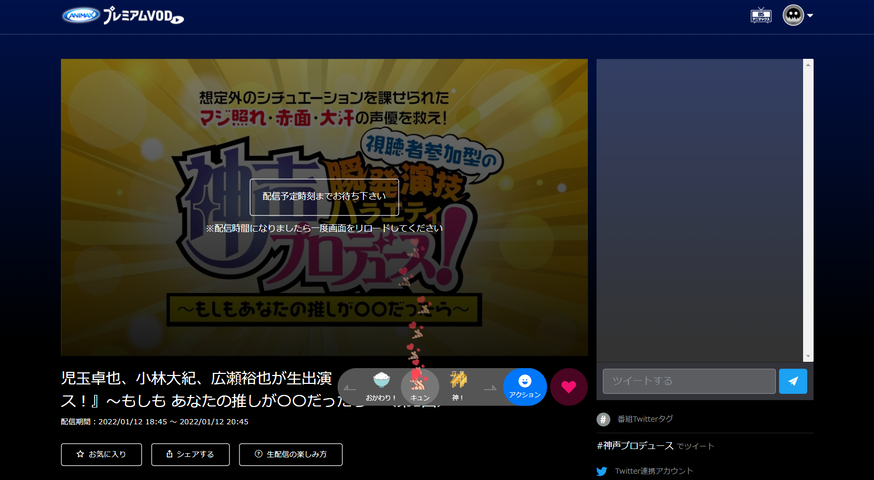Select the 配信期間 date text
The width and height of the screenshot is (874, 480).
[154, 422]
